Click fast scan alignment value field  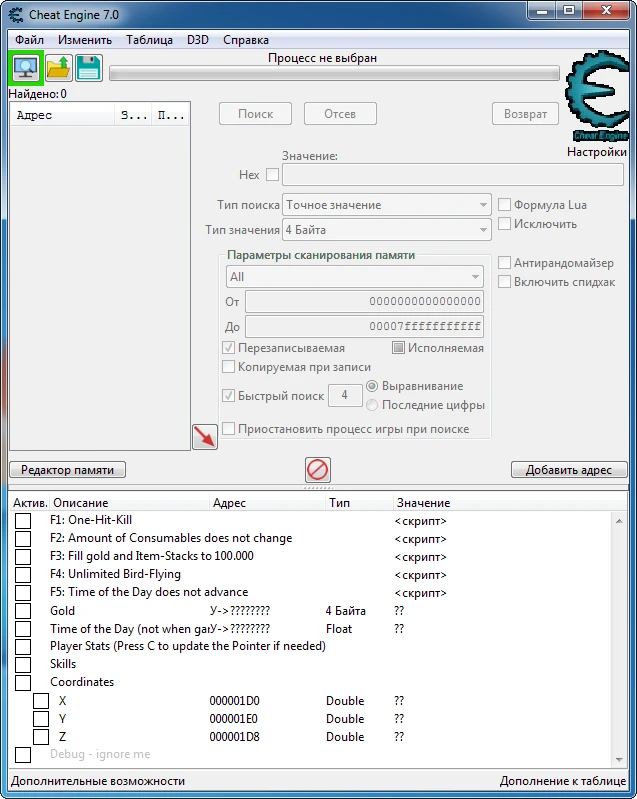tap(345, 395)
